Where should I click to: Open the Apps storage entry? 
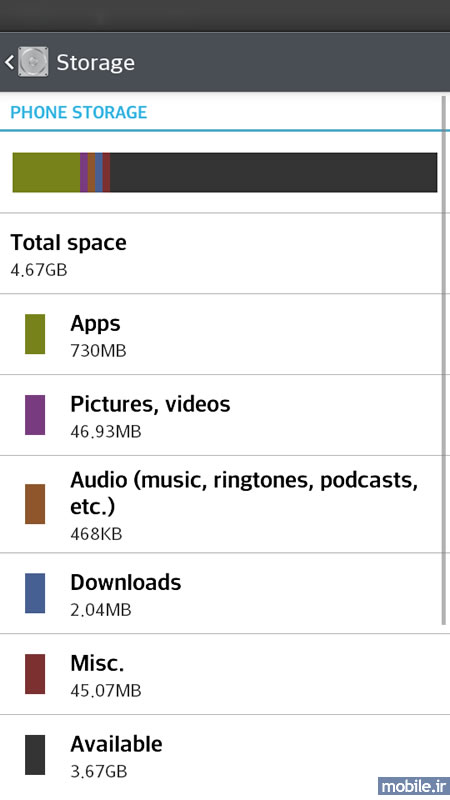click(225, 334)
